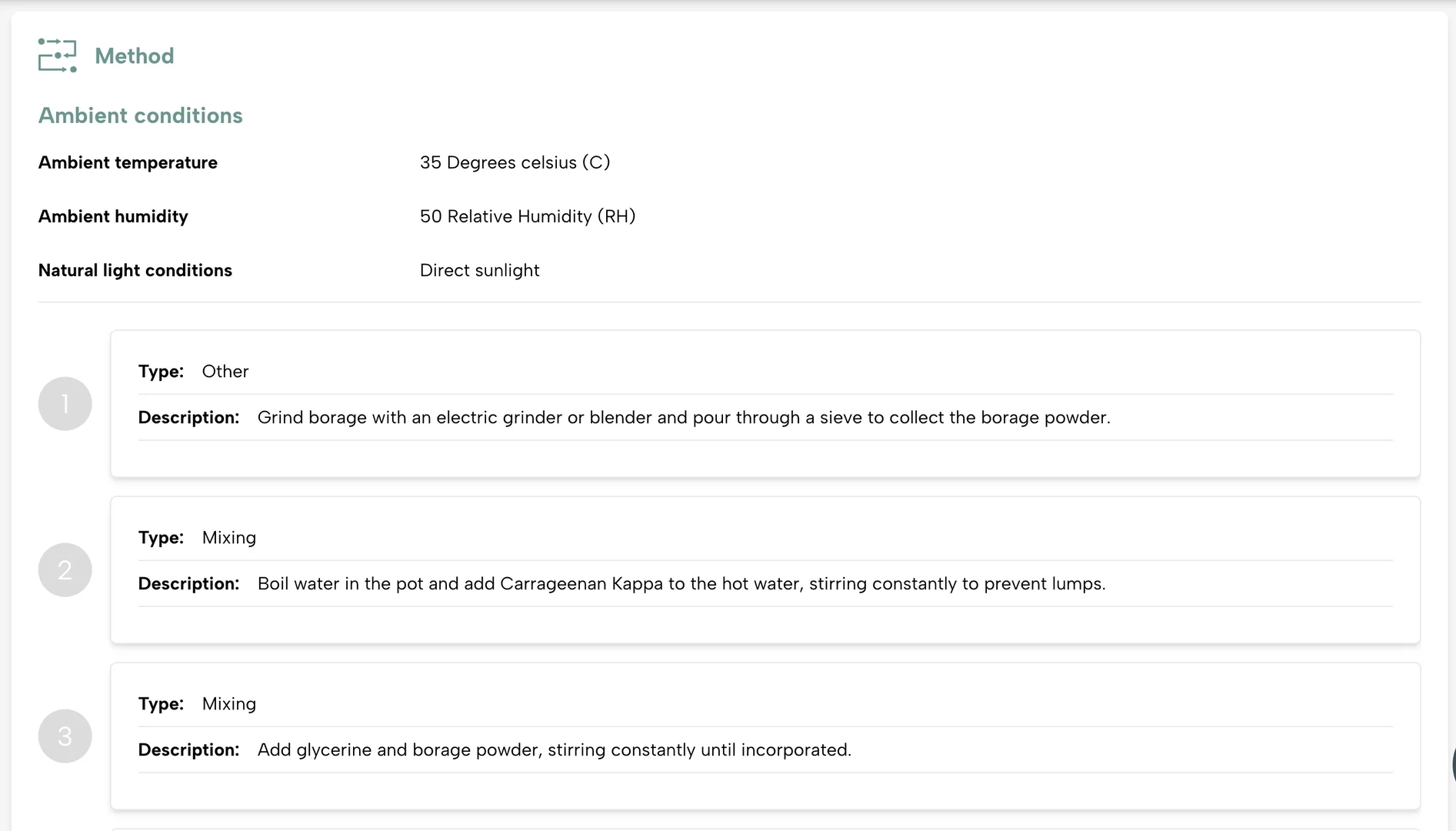Click the step 1 Description label
The image size is (1456, 831).
[188, 418]
